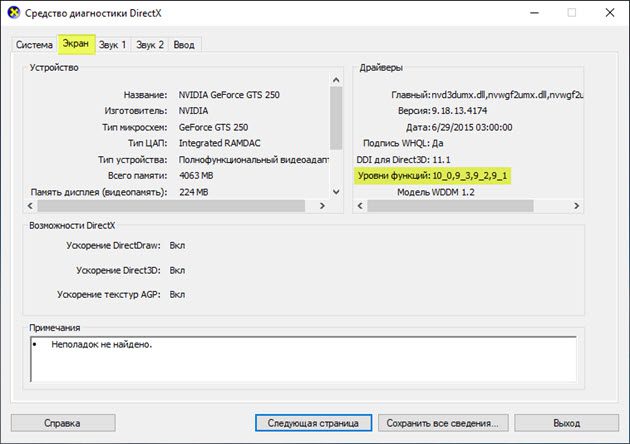Click the 'Ускорение DirectDraw' Вкл value
630x444 pixels.
click(x=177, y=246)
